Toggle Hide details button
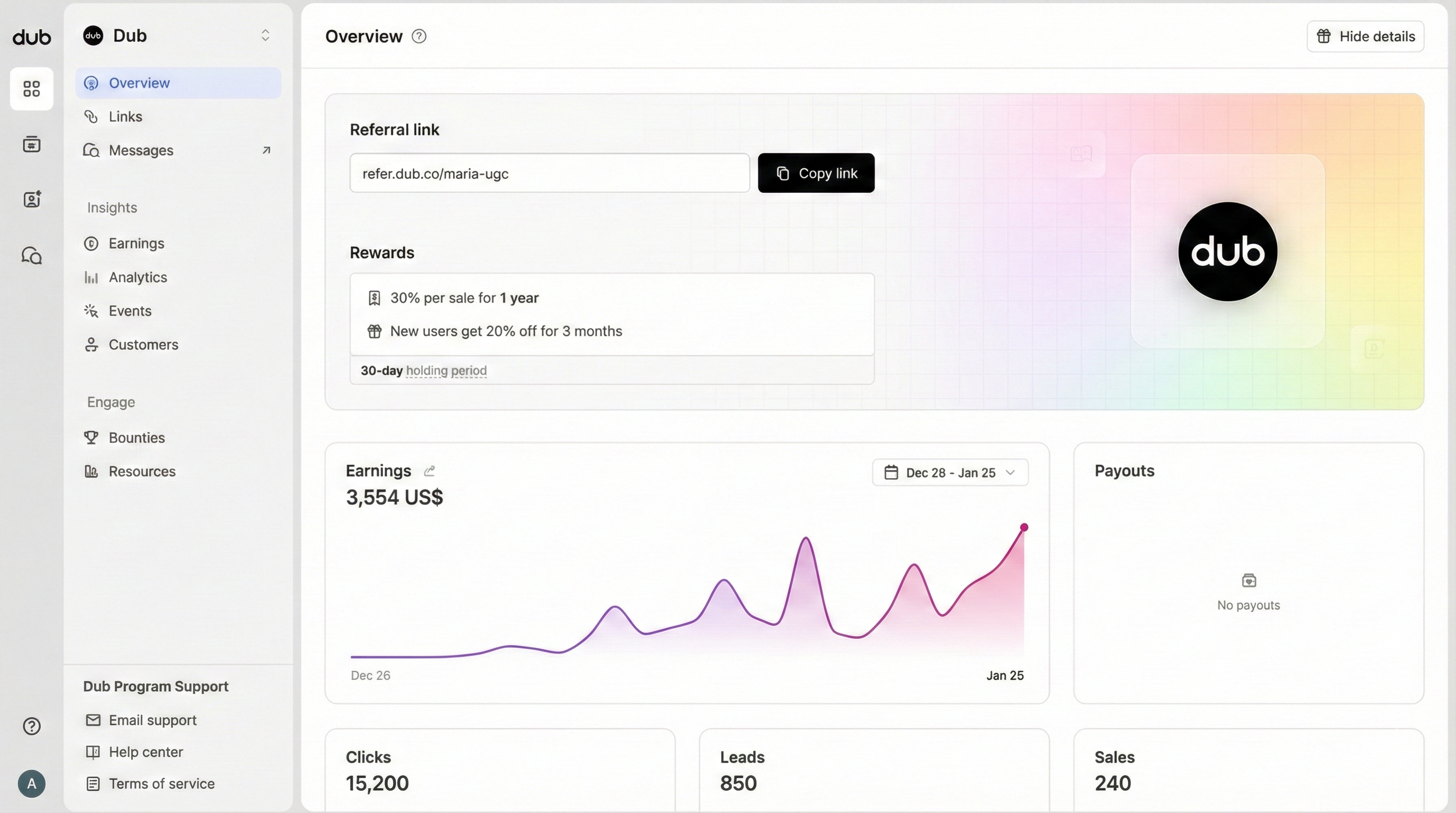Screen dimensions: 1456x813 (x=1365, y=37)
